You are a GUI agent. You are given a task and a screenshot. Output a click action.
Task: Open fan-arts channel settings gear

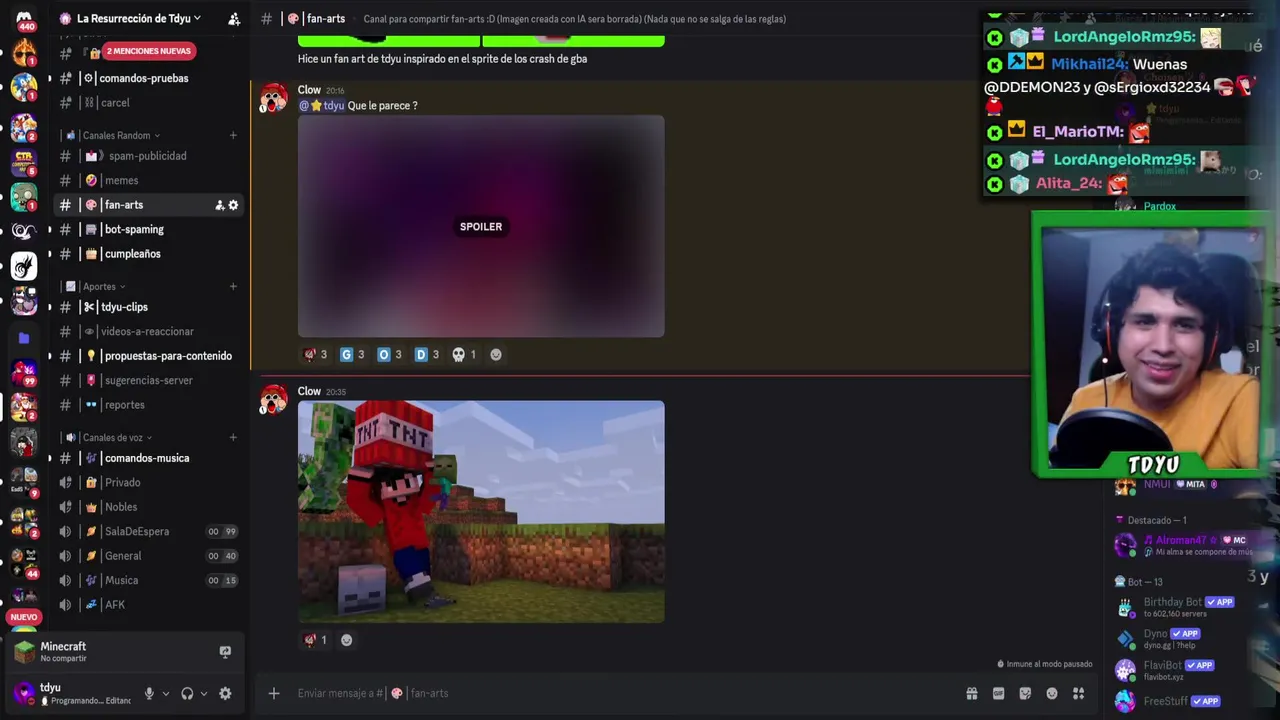(x=233, y=205)
